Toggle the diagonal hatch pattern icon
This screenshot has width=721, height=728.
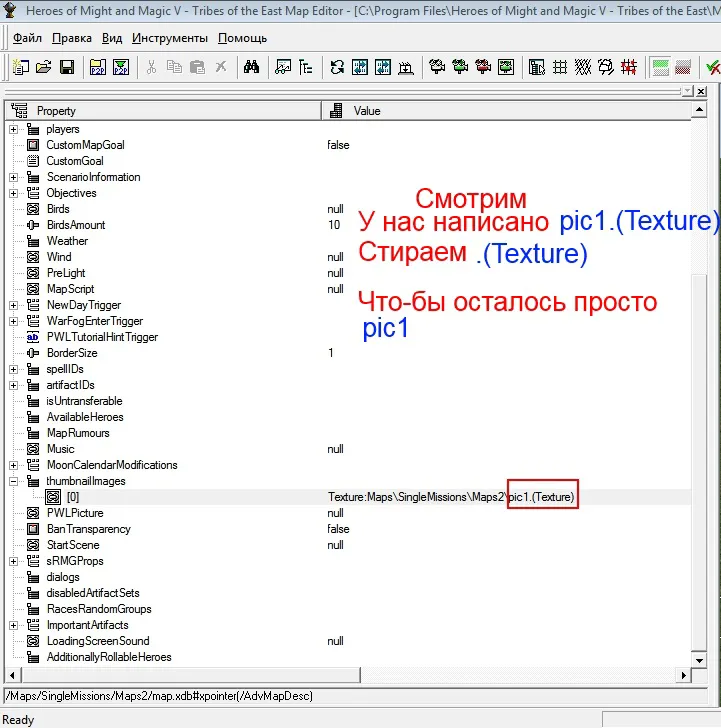pos(583,68)
